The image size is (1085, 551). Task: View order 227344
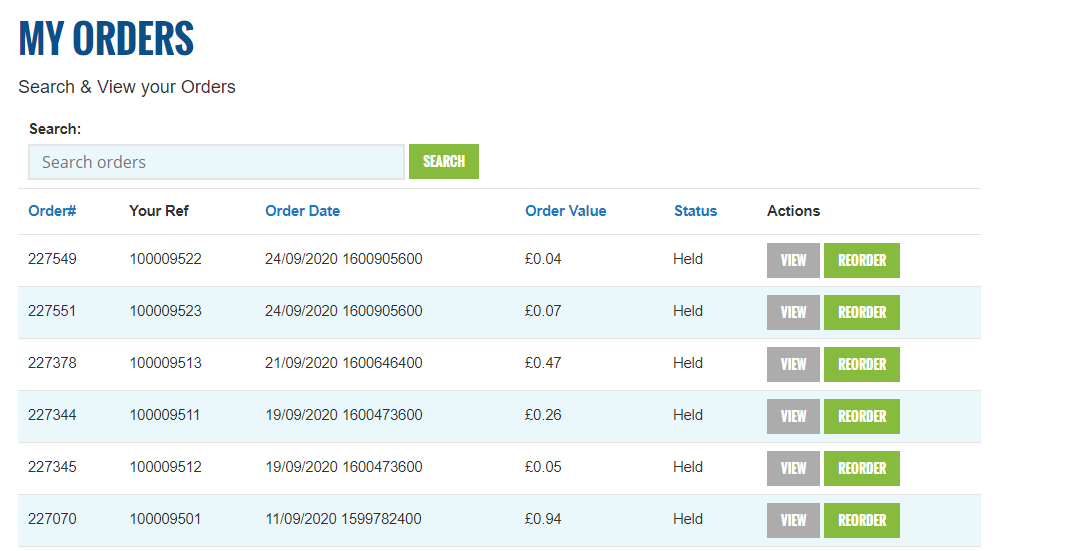tap(793, 416)
